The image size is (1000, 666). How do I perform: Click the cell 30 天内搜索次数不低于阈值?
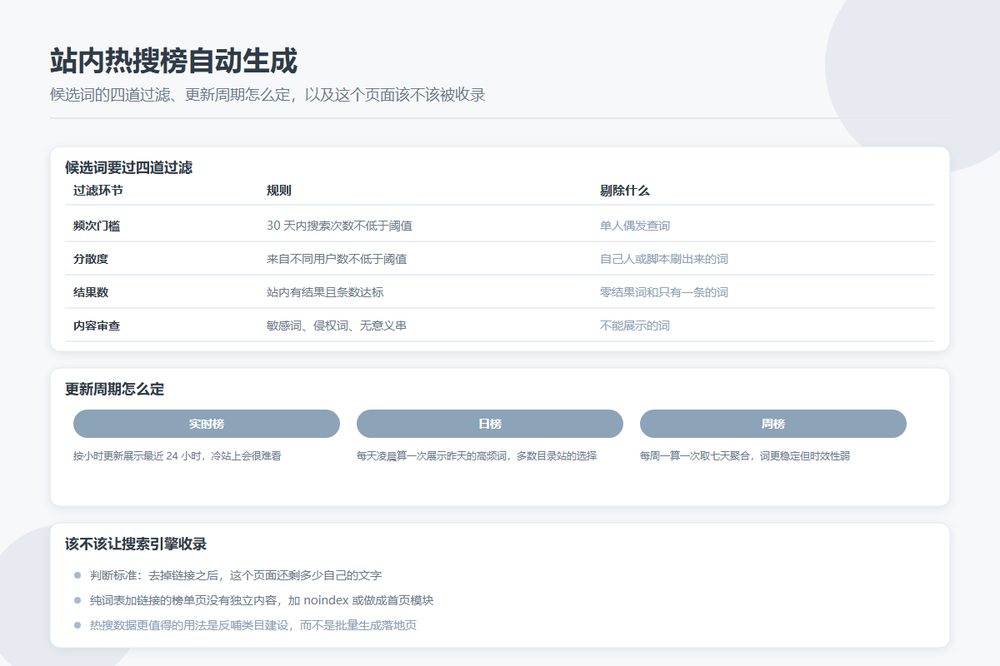[339, 226]
